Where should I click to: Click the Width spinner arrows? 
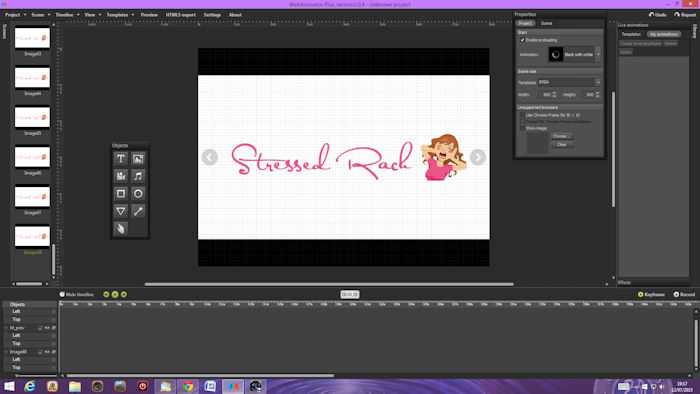(x=554, y=95)
